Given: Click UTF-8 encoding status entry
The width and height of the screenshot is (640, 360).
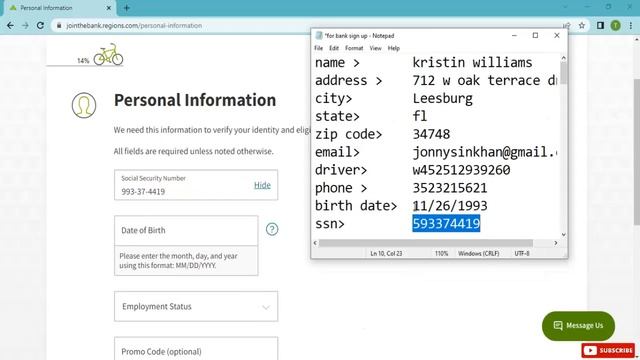Looking at the screenshot, I should (x=522, y=253).
